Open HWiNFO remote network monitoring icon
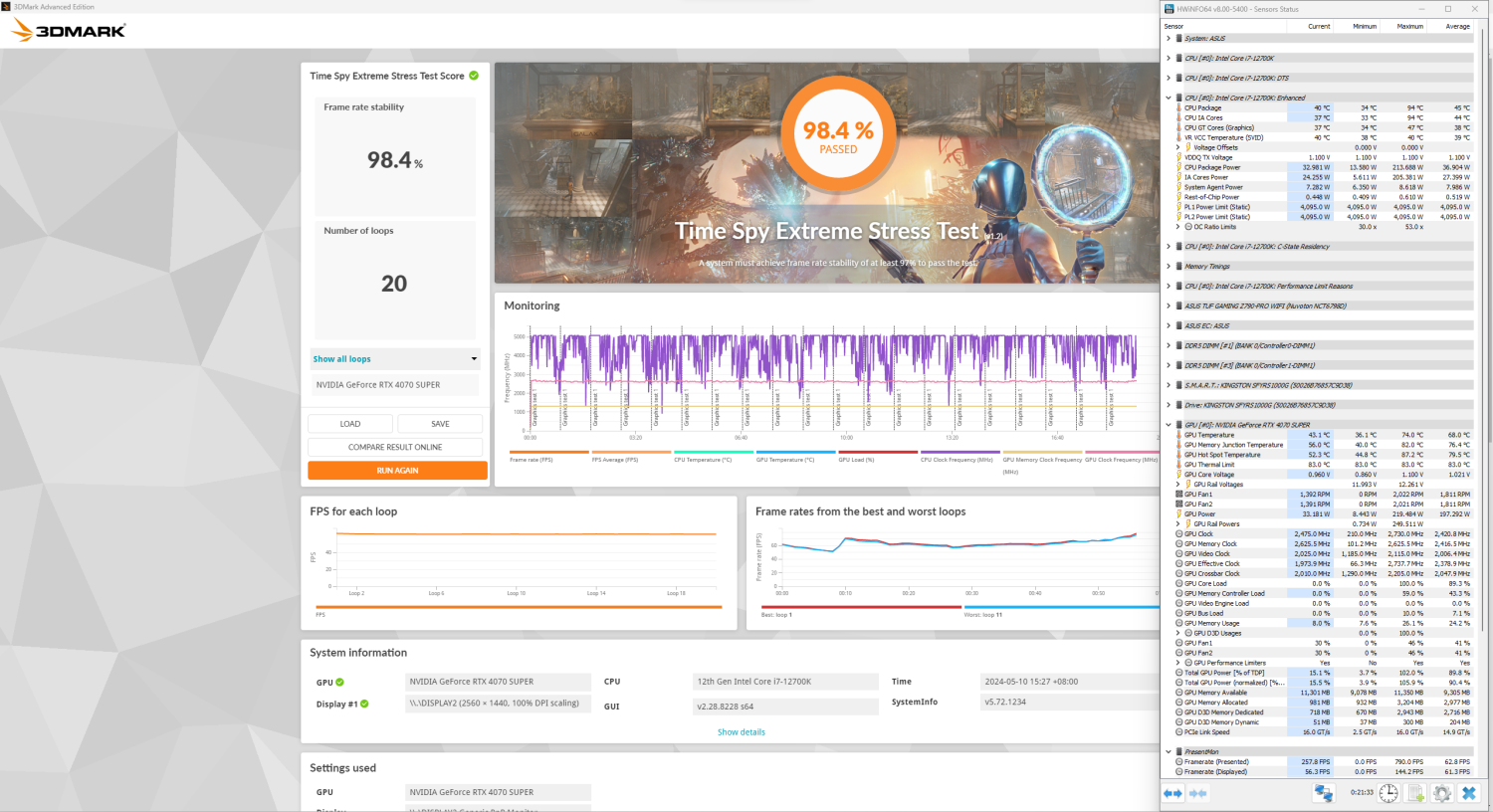Viewport: 1493px width, 812px height. coord(1323,793)
